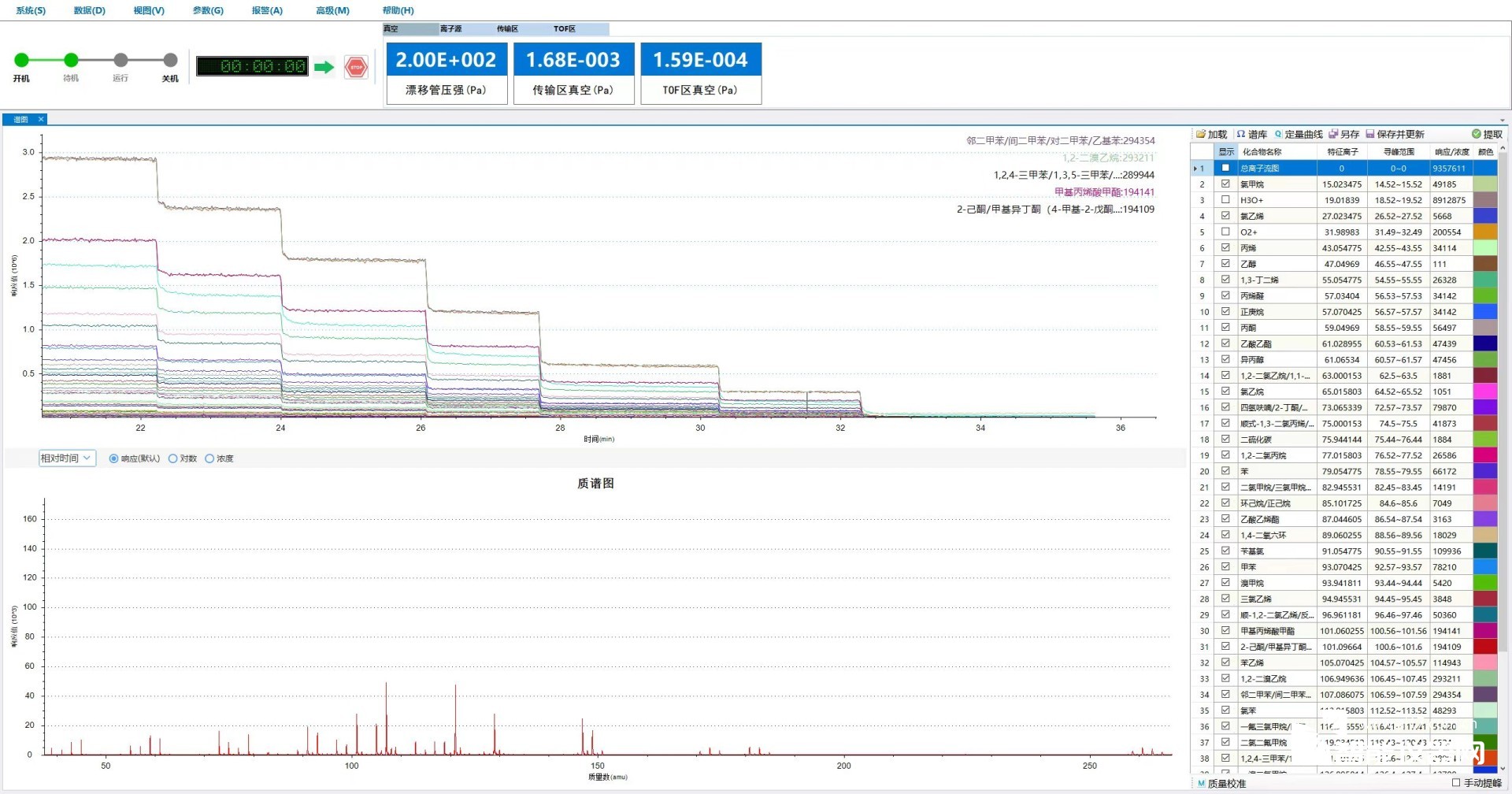Image resolution: width=1512 pixels, height=794 pixels.
Task: Select the 响应(默认) radio button
Action: (x=114, y=458)
